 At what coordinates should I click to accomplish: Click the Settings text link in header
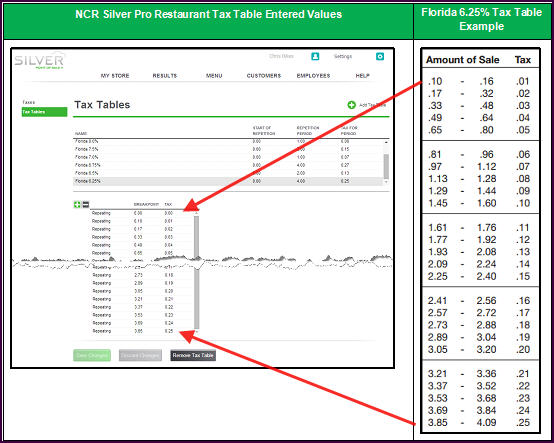click(343, 57)
